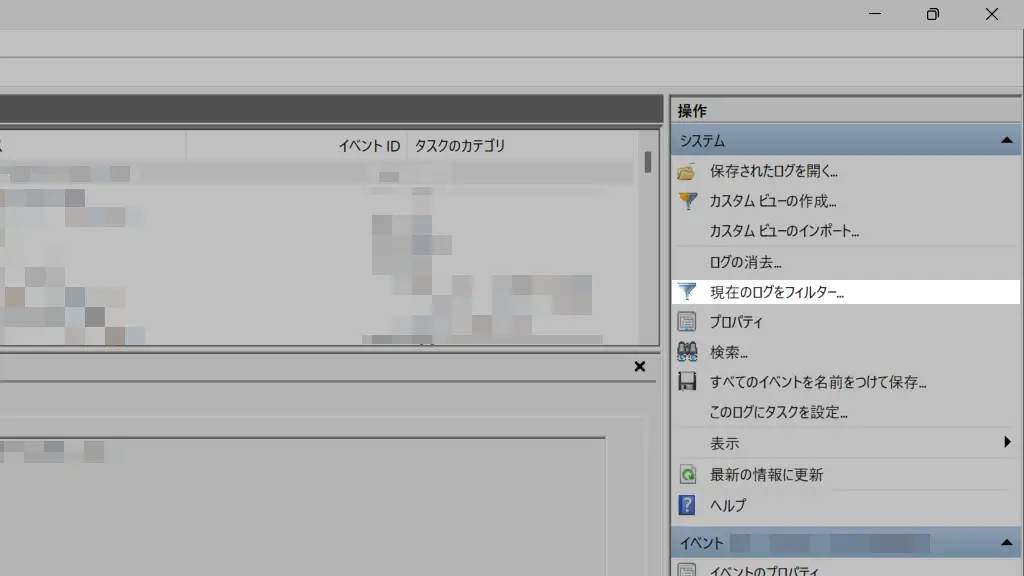Click the イベントのプロパティ icon at the bottom
The image size is (1024, 576).
(686, 570)
